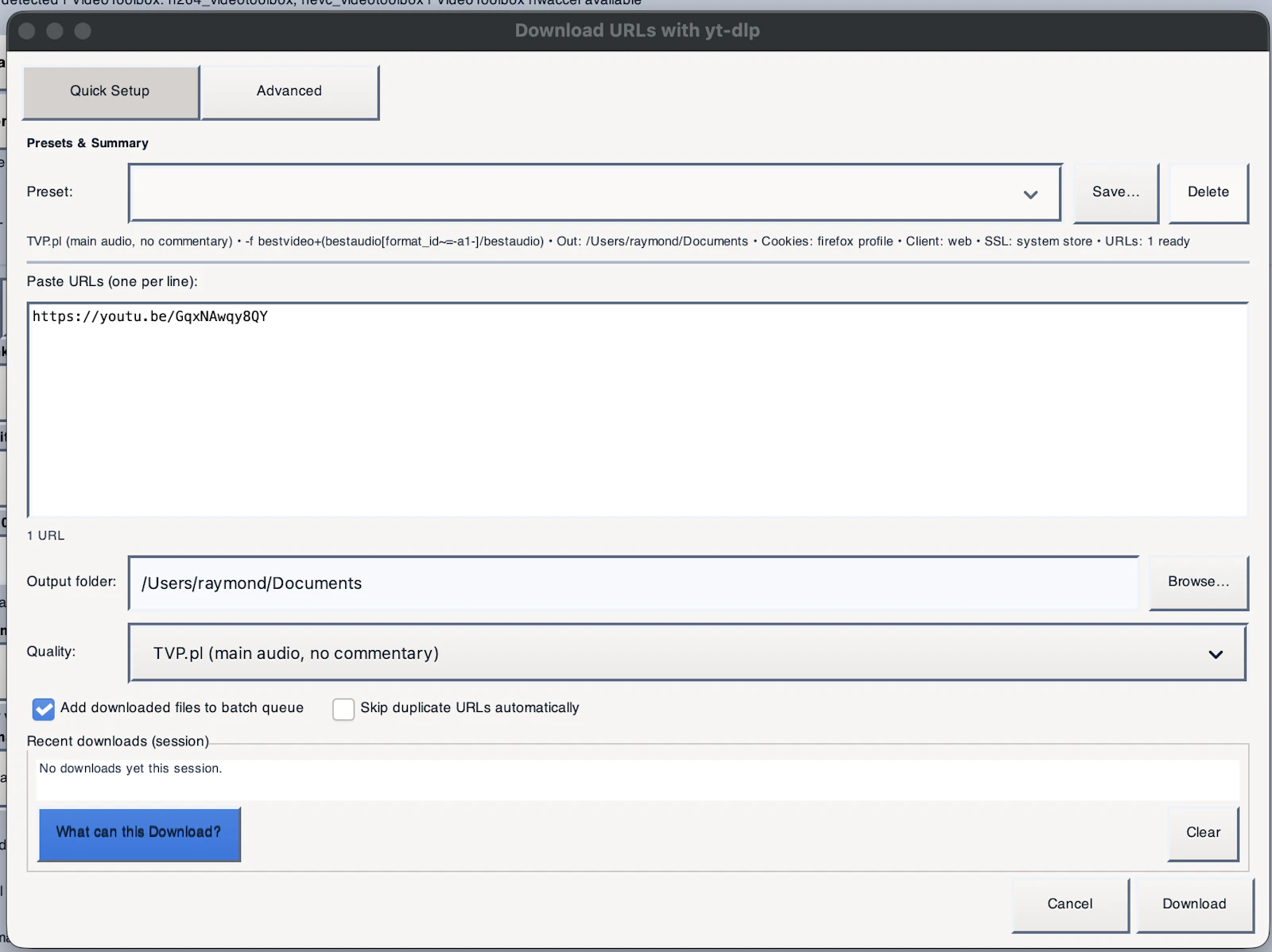Expand the Preset dropdown
Screen dimensions: 1272x952
click(x=595, y=193)
